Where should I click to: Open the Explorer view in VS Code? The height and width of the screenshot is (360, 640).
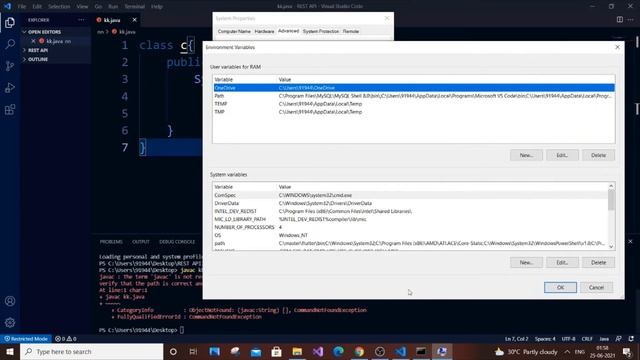coord(10,22)
